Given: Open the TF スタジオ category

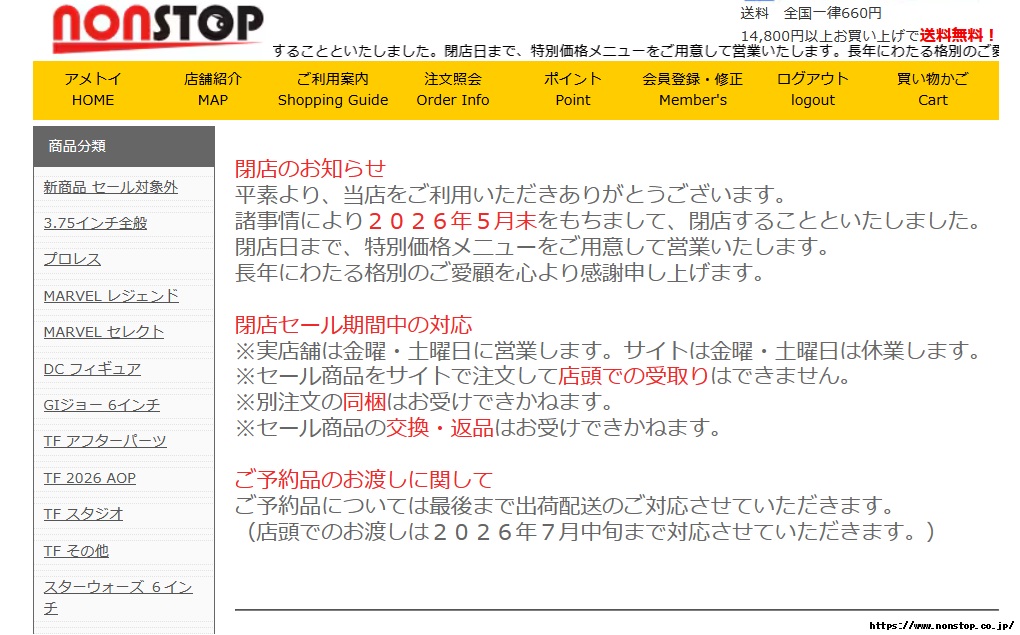Looking at the screenshot, I should pyautogui.click(x=83, y=514).
